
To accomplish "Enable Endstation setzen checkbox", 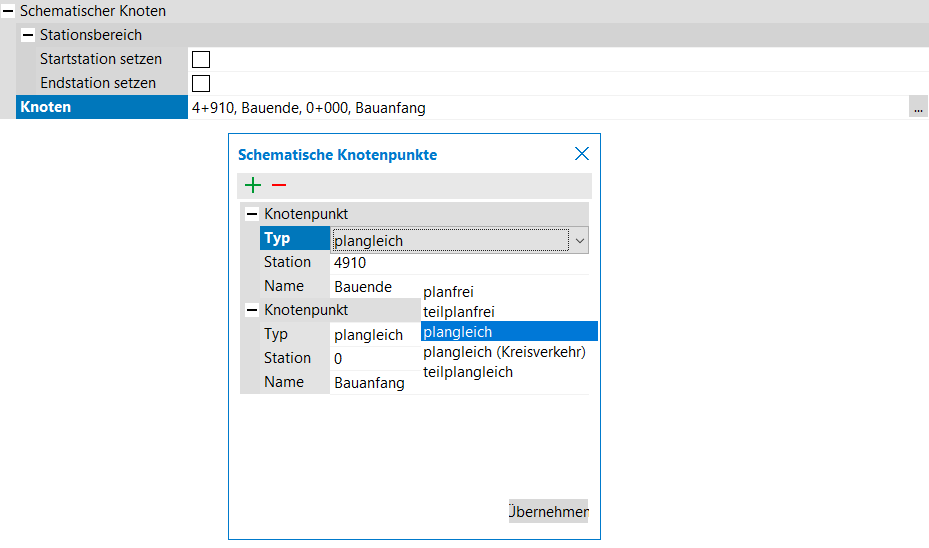I will 201,83.
